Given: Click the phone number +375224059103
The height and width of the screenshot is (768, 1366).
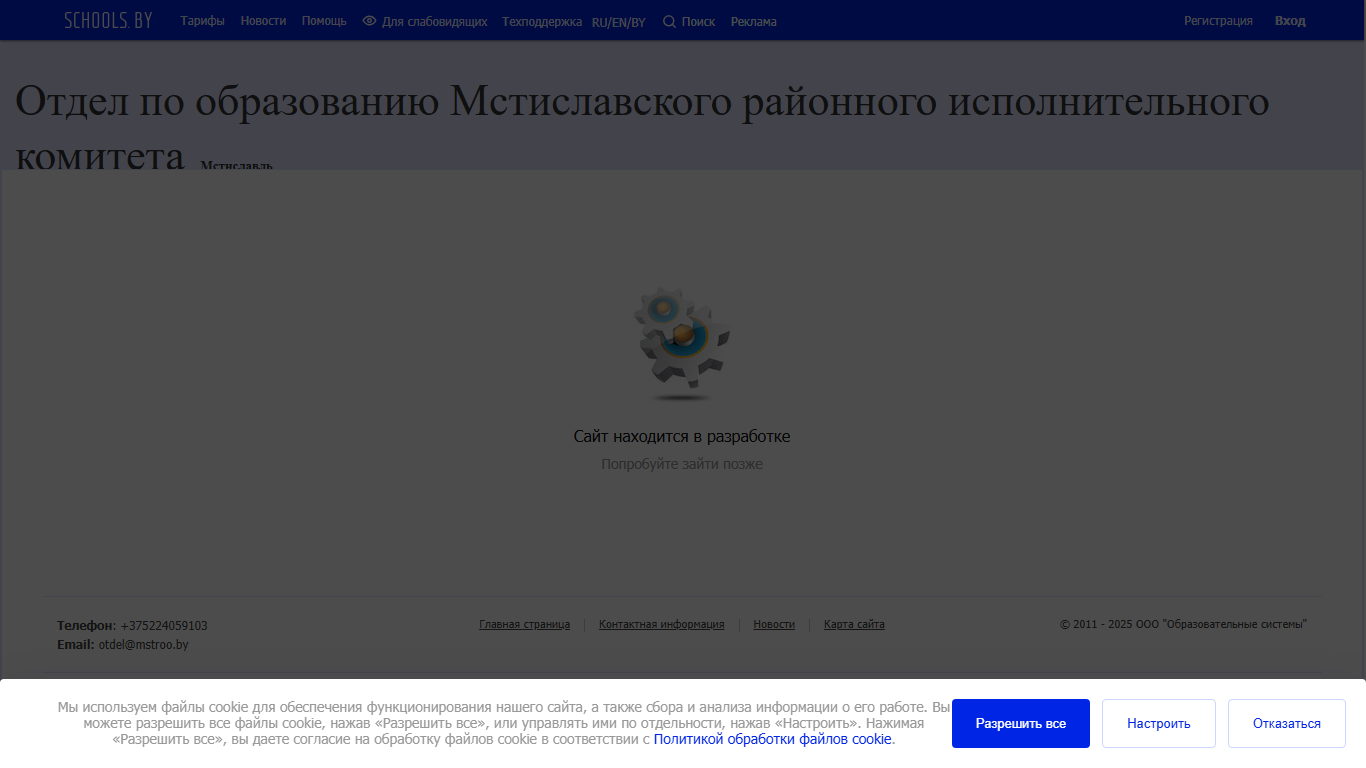Looking at the screenshot, I should point(164,626).
